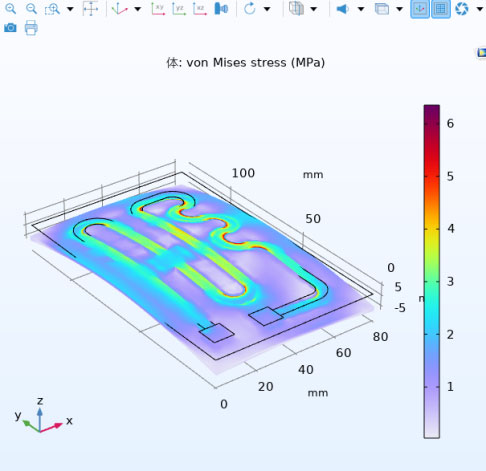This screenshot has height=471, width=486.
Task: Open the scene light dropdown arrow
Action: click(361, 9)
